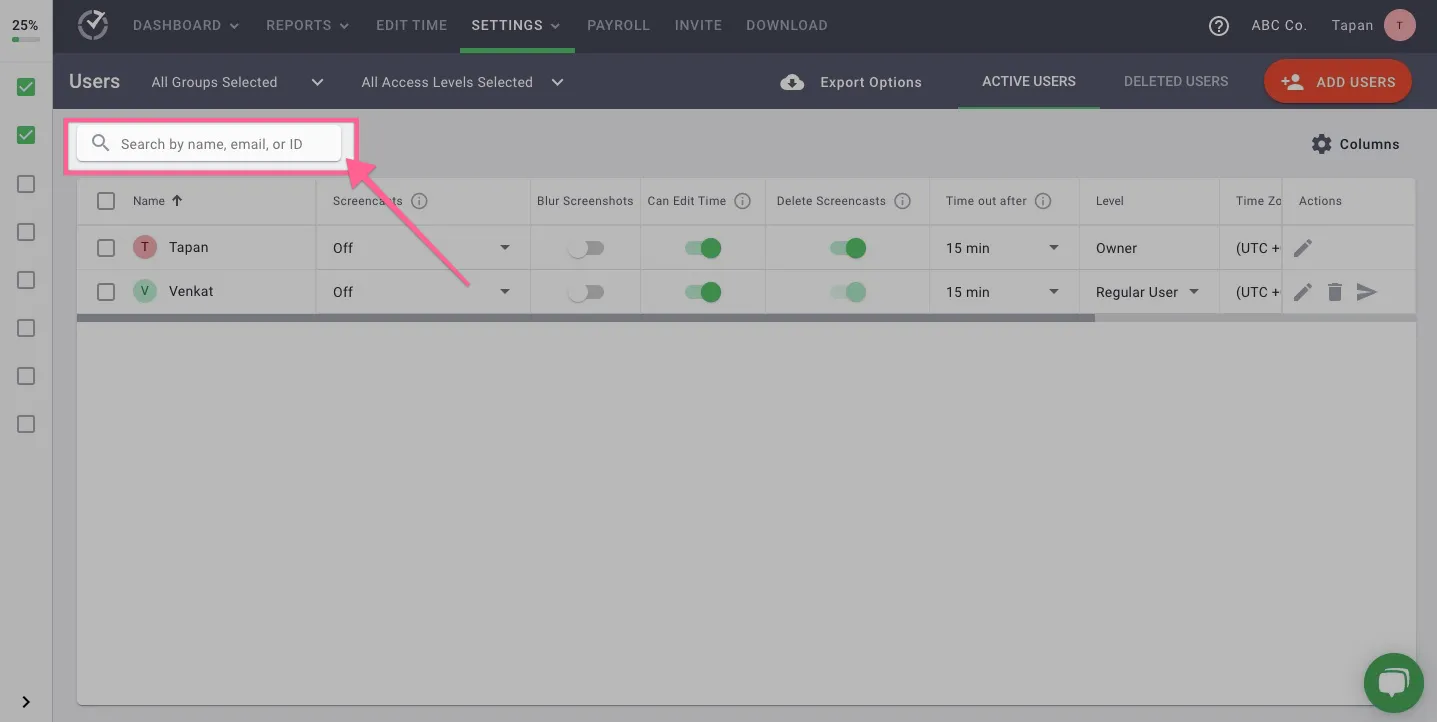1437x722 pixels.
Task: Click the horizontal table scrollbar
Action: [x=586, y=318]
